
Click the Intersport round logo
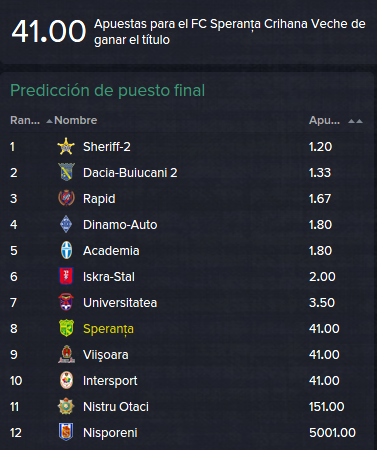(x=66, y=380)
